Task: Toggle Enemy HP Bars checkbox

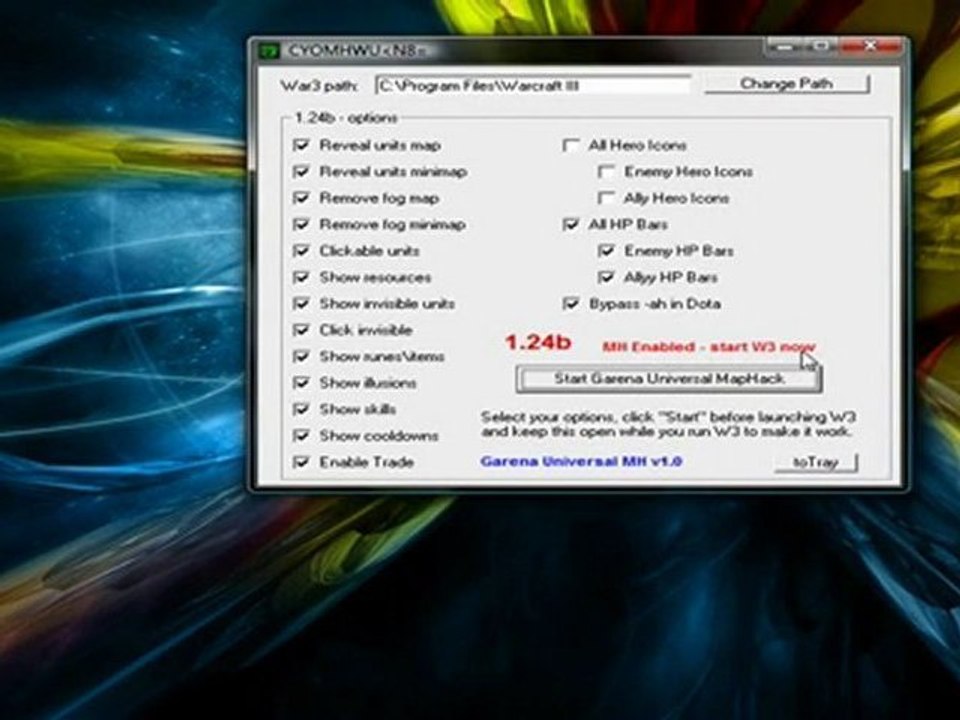Action: pos(606,250)
